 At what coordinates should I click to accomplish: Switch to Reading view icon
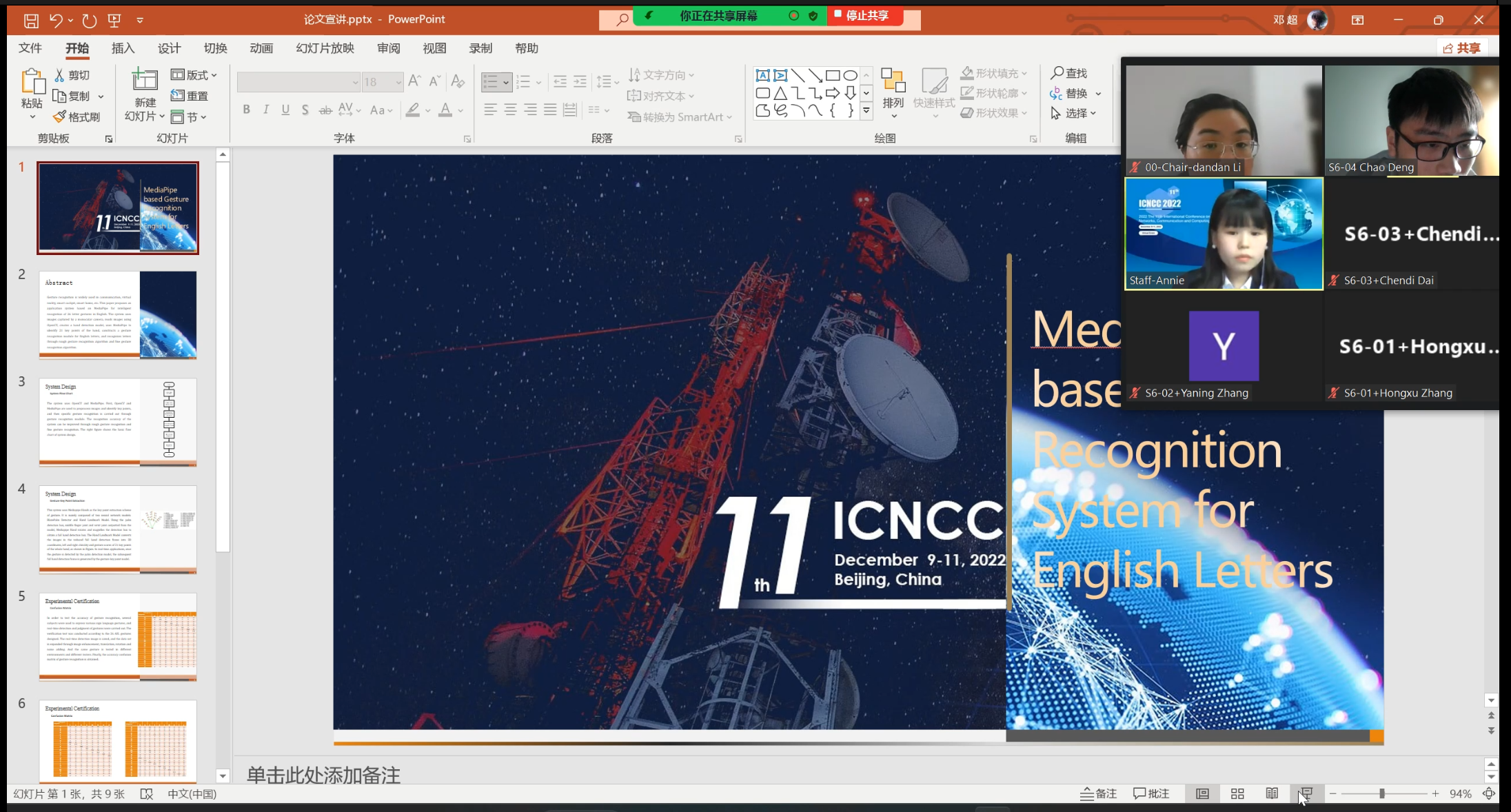[x=1272, y=794]
